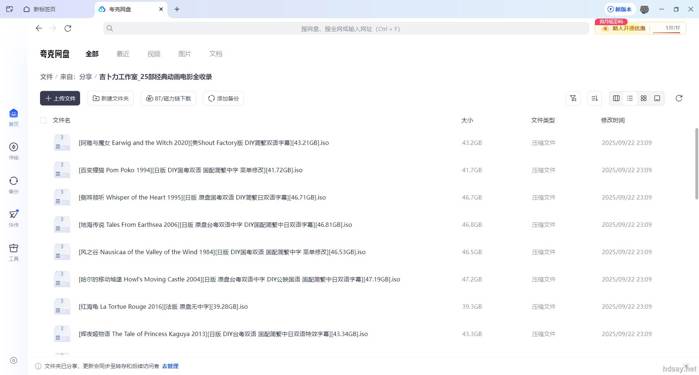
Task: Switch to the 图片 category tab
Action: [x=184, y=54]
